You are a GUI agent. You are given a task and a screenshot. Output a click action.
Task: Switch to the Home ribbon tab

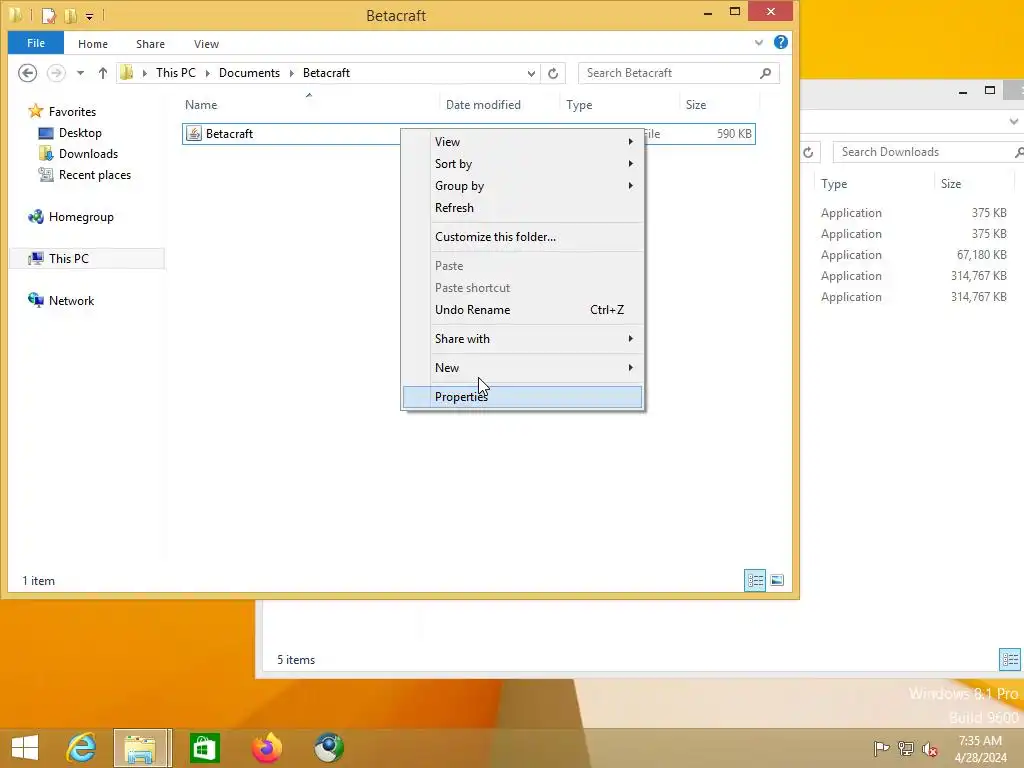(x=93, y=44)
